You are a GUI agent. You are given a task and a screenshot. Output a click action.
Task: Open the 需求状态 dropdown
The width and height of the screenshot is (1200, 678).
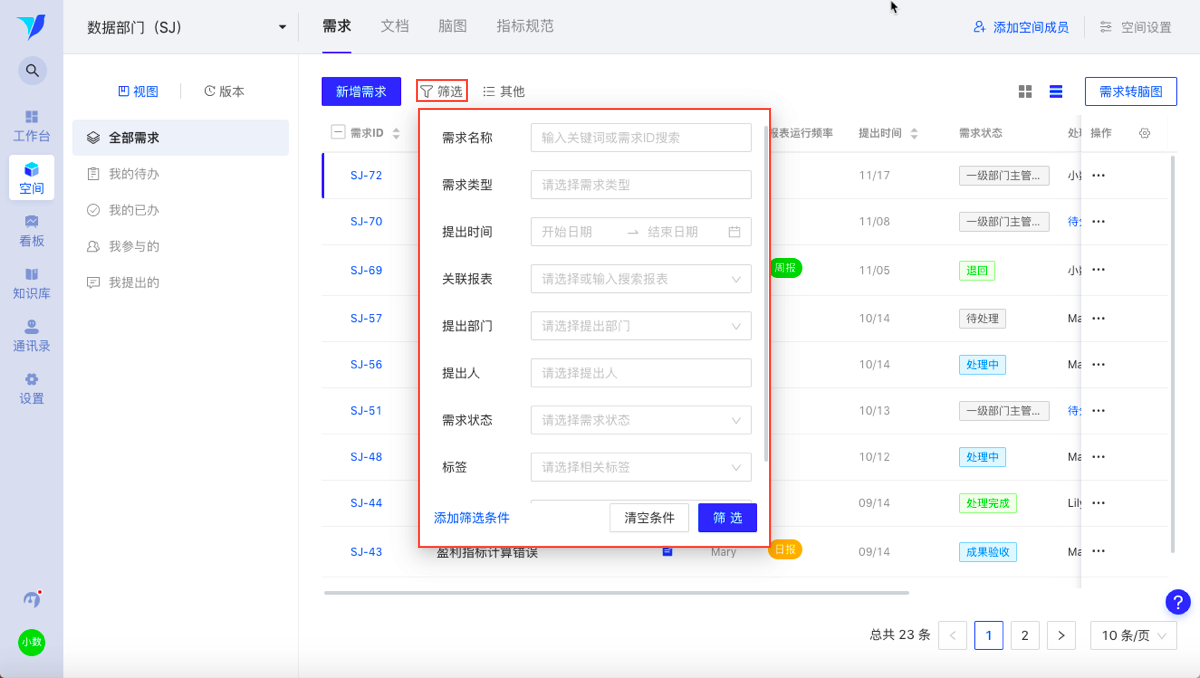(x=641, y=420)
